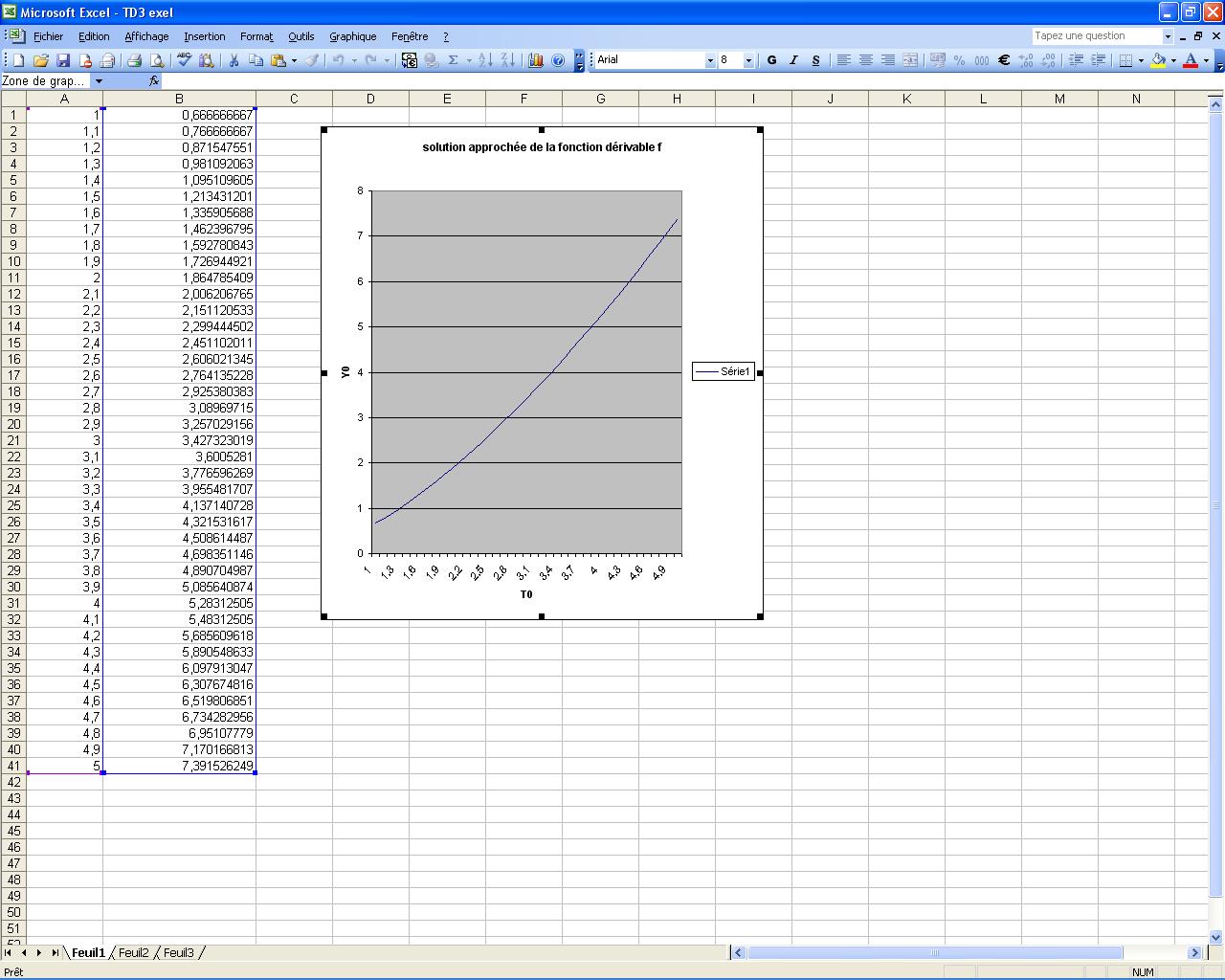1225x980 pixels.
Task: Select row 20 header
Action: 13,424
